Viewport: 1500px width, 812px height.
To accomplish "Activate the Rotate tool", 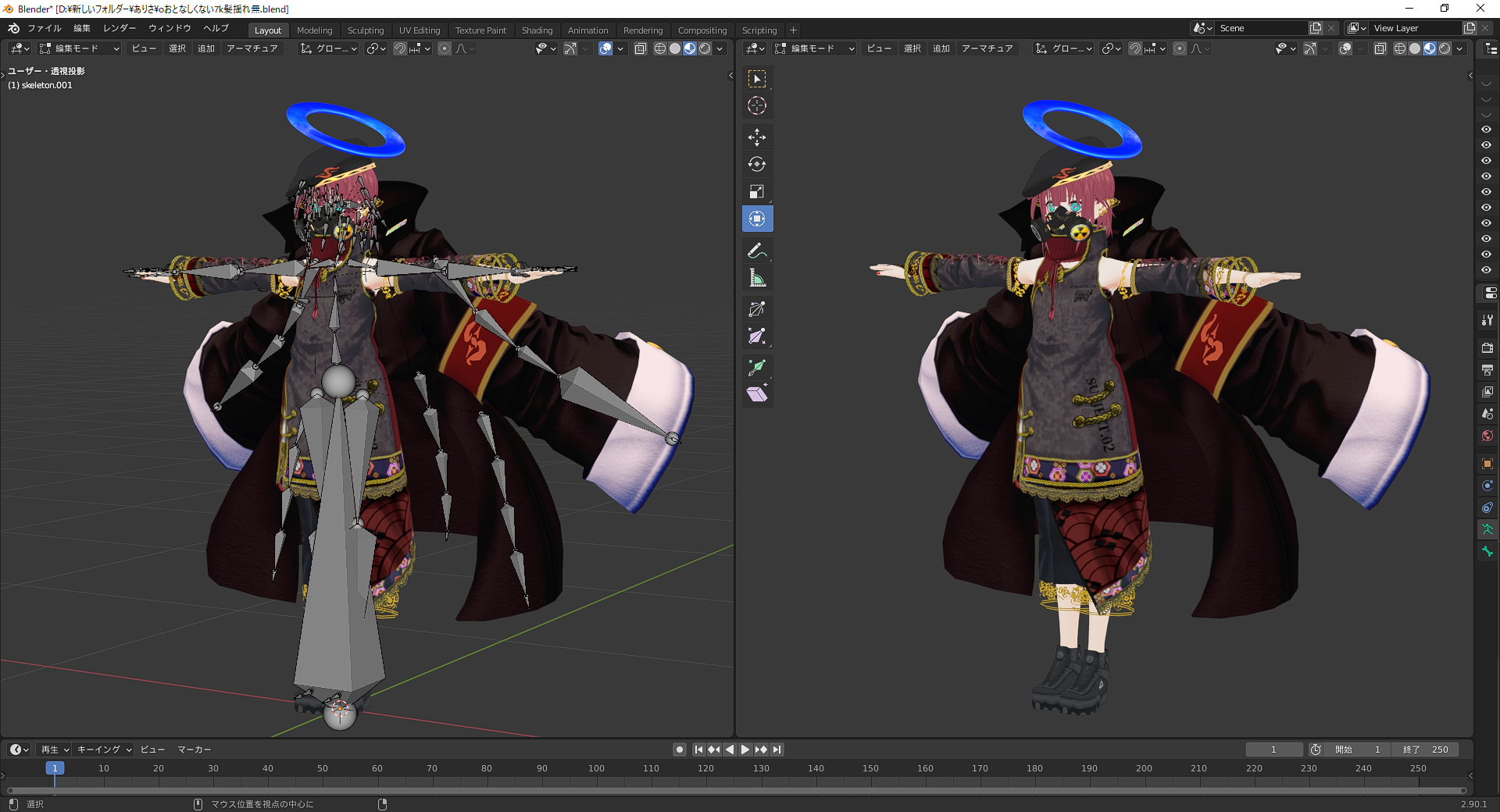I will pyautogui.click(x=757, y=164).
